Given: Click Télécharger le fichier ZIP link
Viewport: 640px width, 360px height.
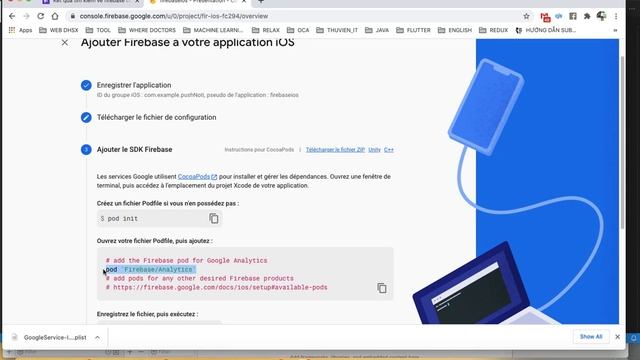Looking at the screenshot, I should pos(335,150).
